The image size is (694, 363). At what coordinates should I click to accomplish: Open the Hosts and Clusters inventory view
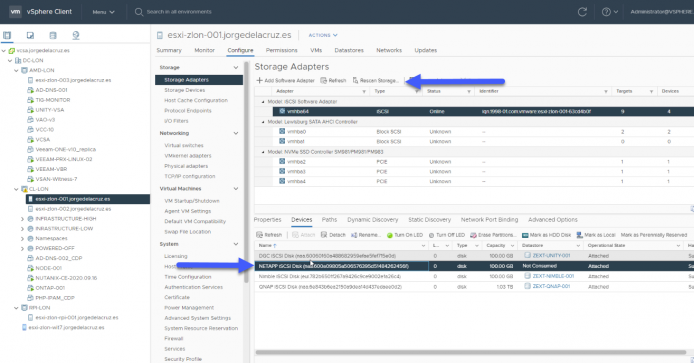pyautogui.click(x=7, y=35)
